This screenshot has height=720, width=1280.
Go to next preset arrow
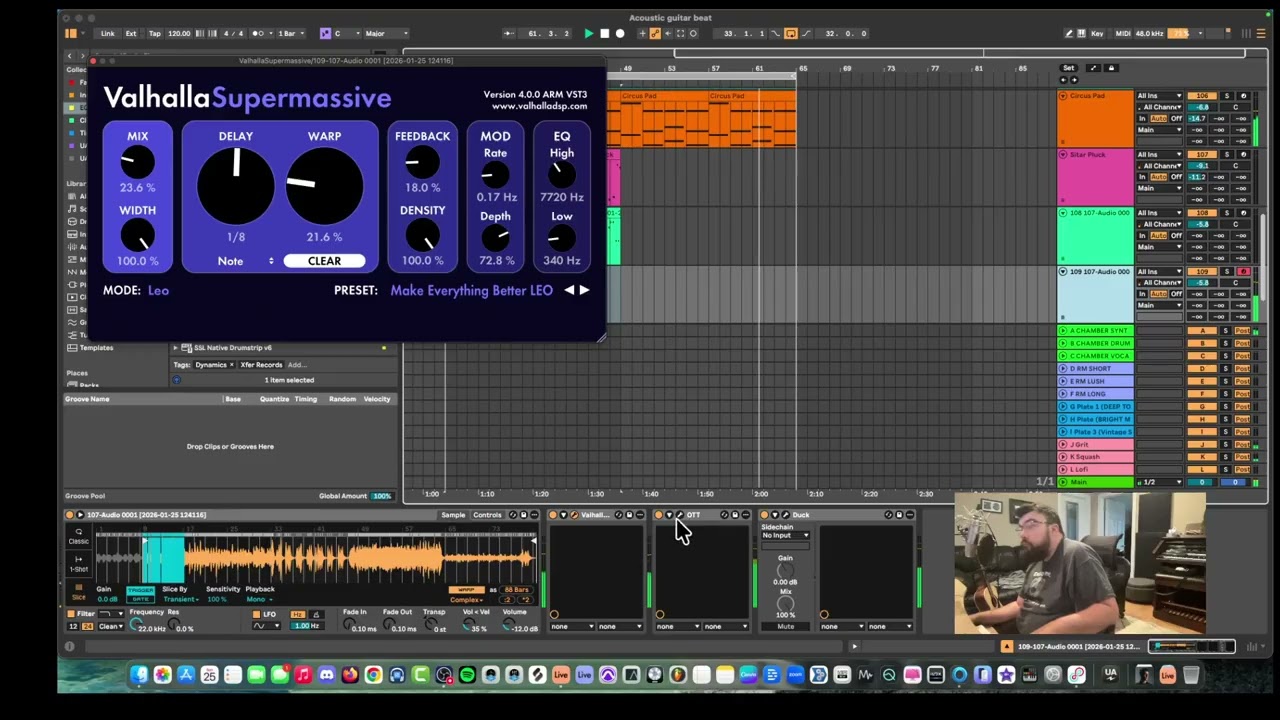(x=584, y=290)
